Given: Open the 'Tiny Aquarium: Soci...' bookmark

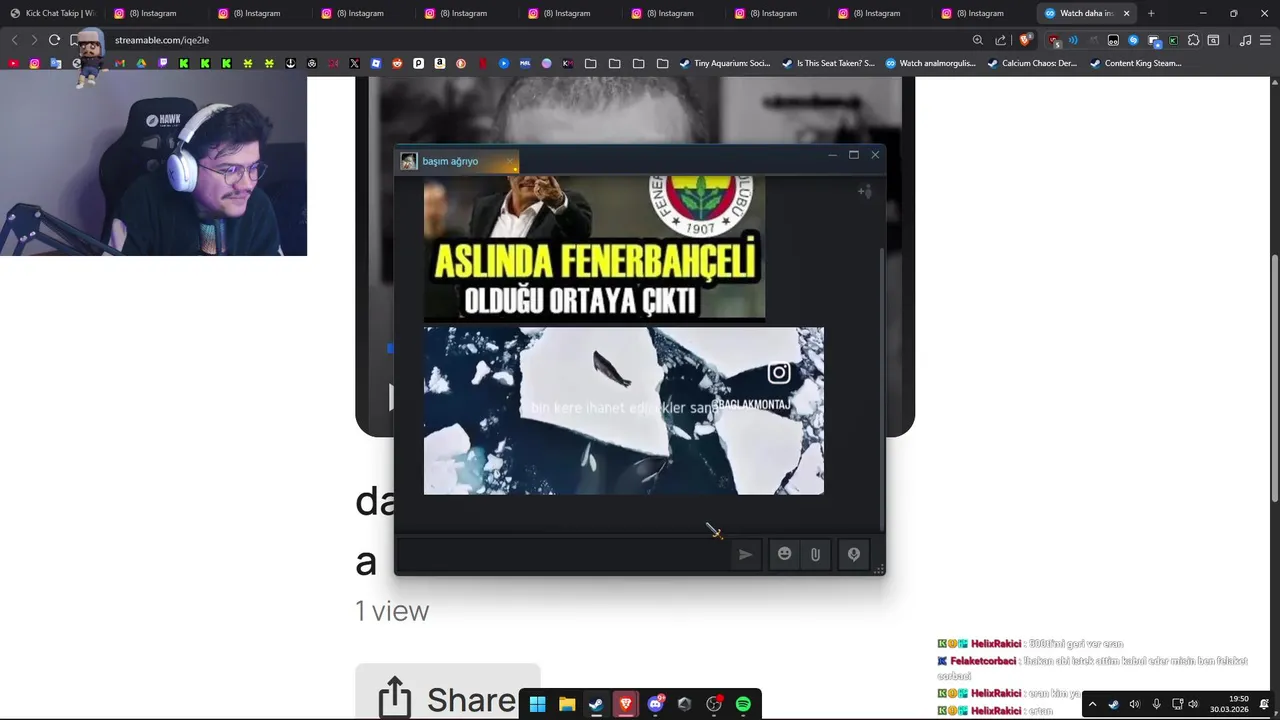Looking at the screenshot, I should [725, 63].
